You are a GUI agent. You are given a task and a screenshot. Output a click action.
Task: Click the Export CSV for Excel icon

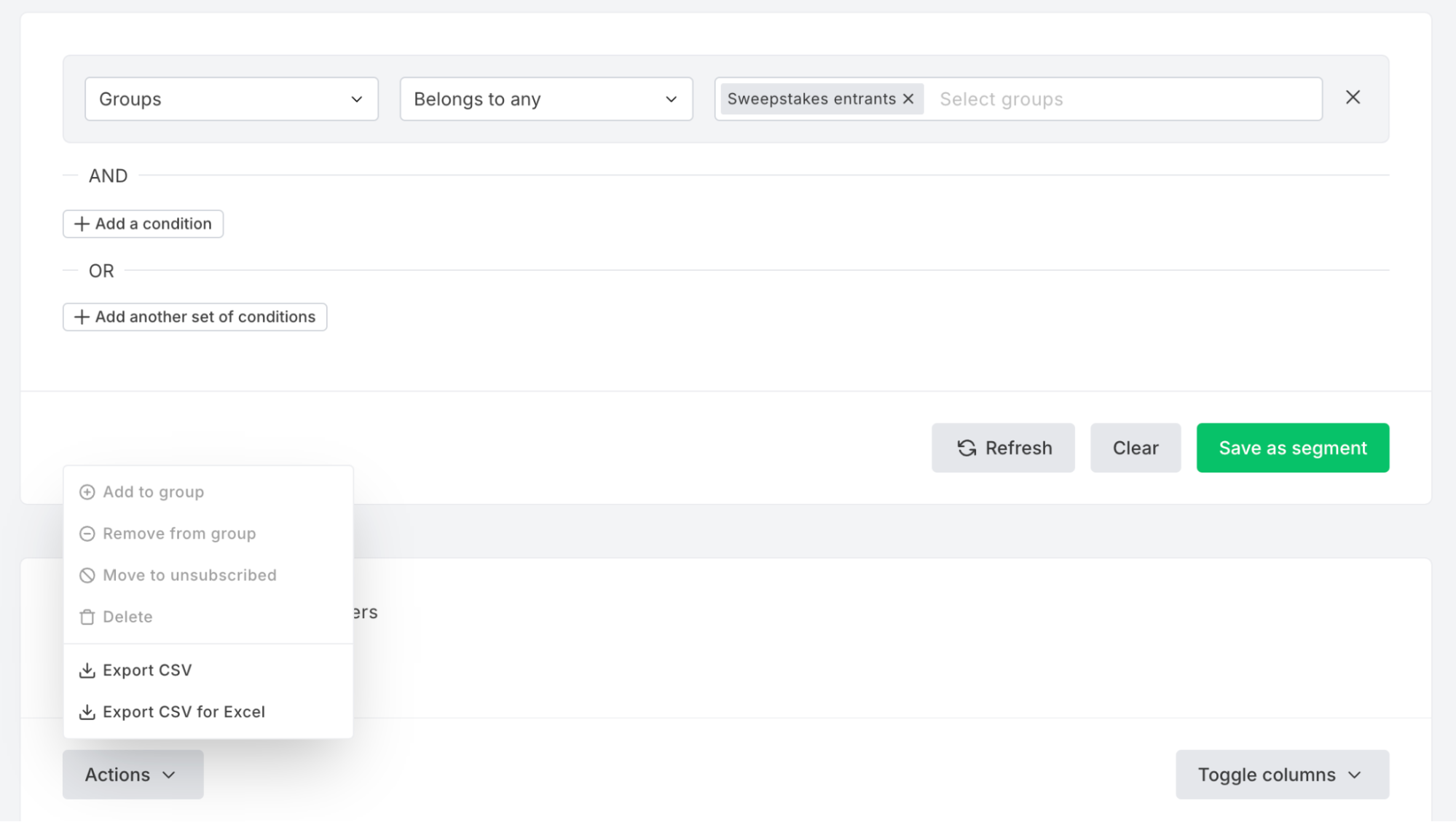(x=87, y=711)
